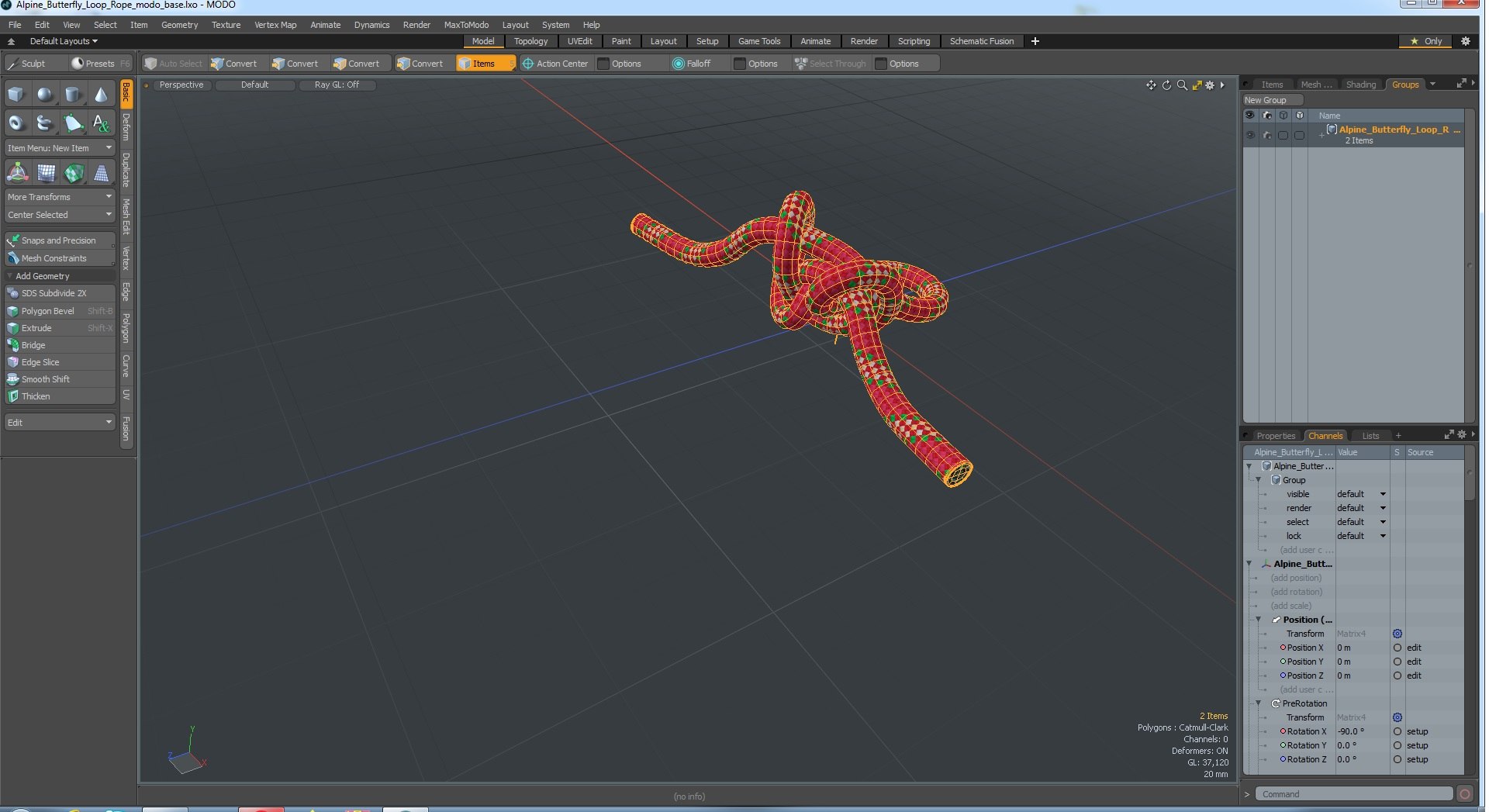Viewport: 1489px width, 812px height.
Task: Click the Snaps and Precision button
Action: [x=60, y=240]
